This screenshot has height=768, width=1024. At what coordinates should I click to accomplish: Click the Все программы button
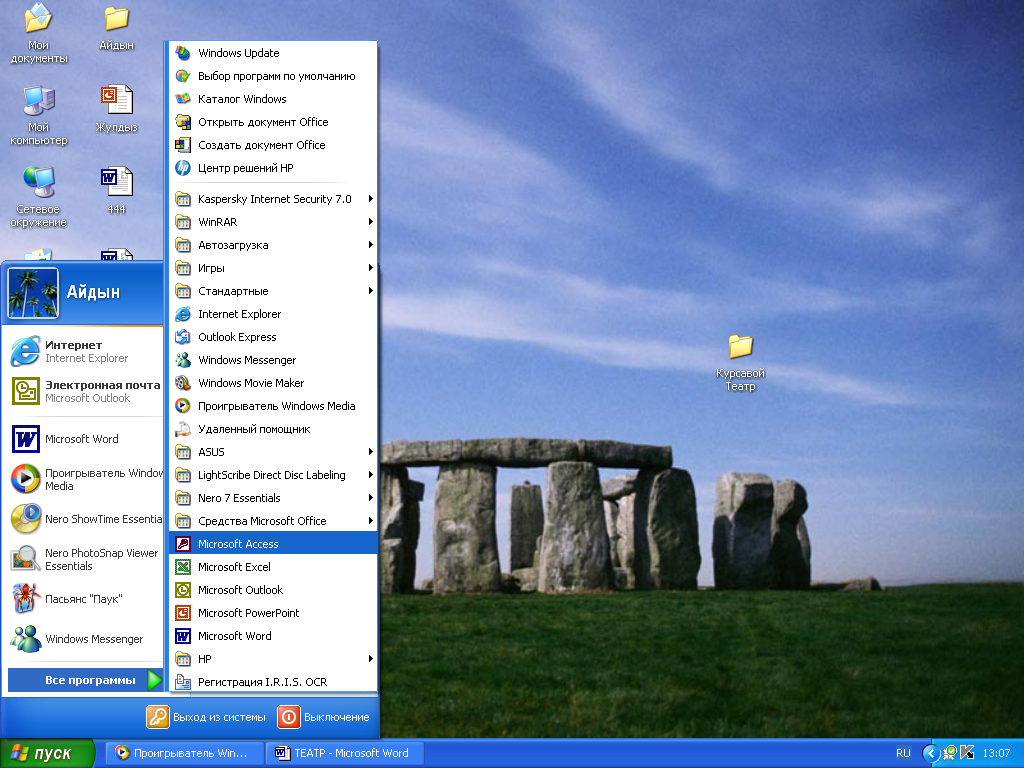85,680
